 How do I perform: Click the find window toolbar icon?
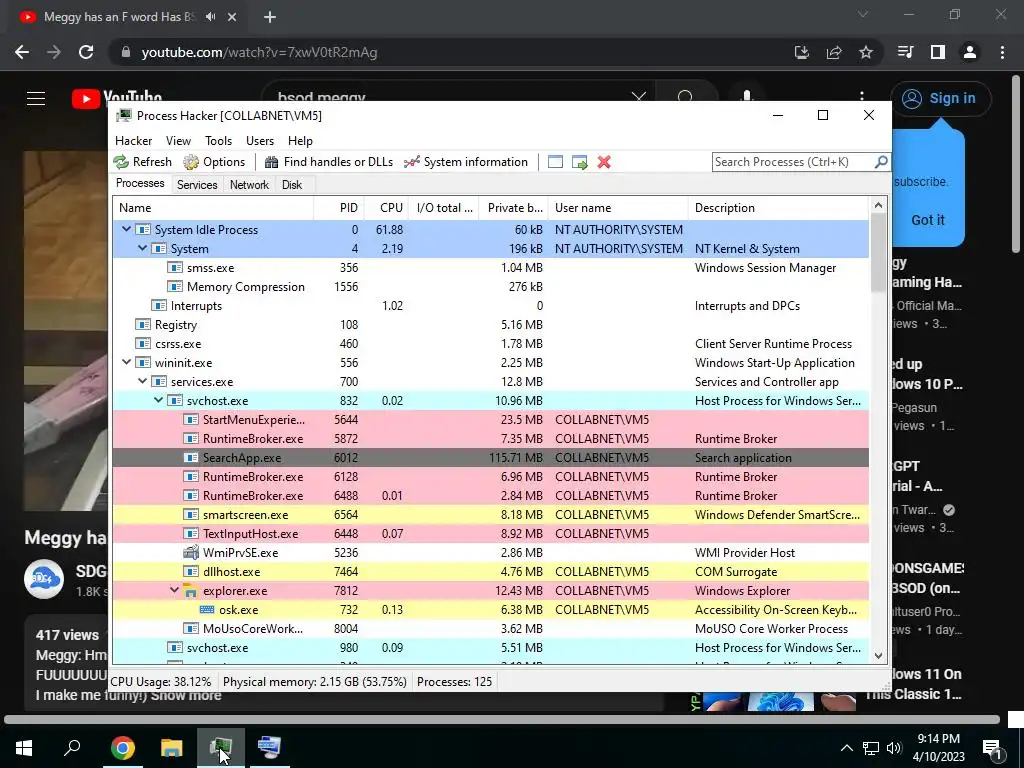click(555, 162)
